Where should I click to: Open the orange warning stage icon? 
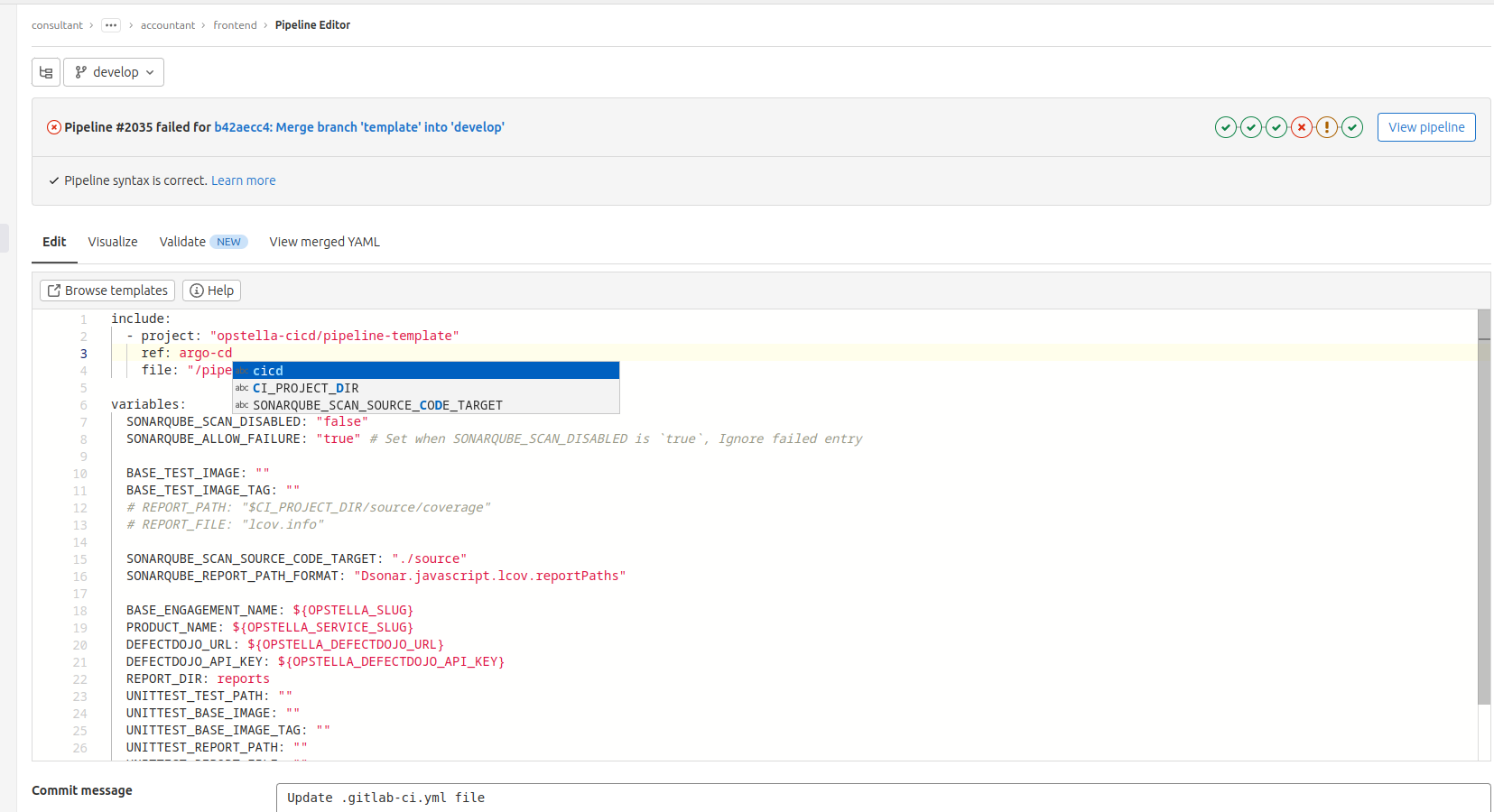pyautogui.click(x=1326, y=127)
